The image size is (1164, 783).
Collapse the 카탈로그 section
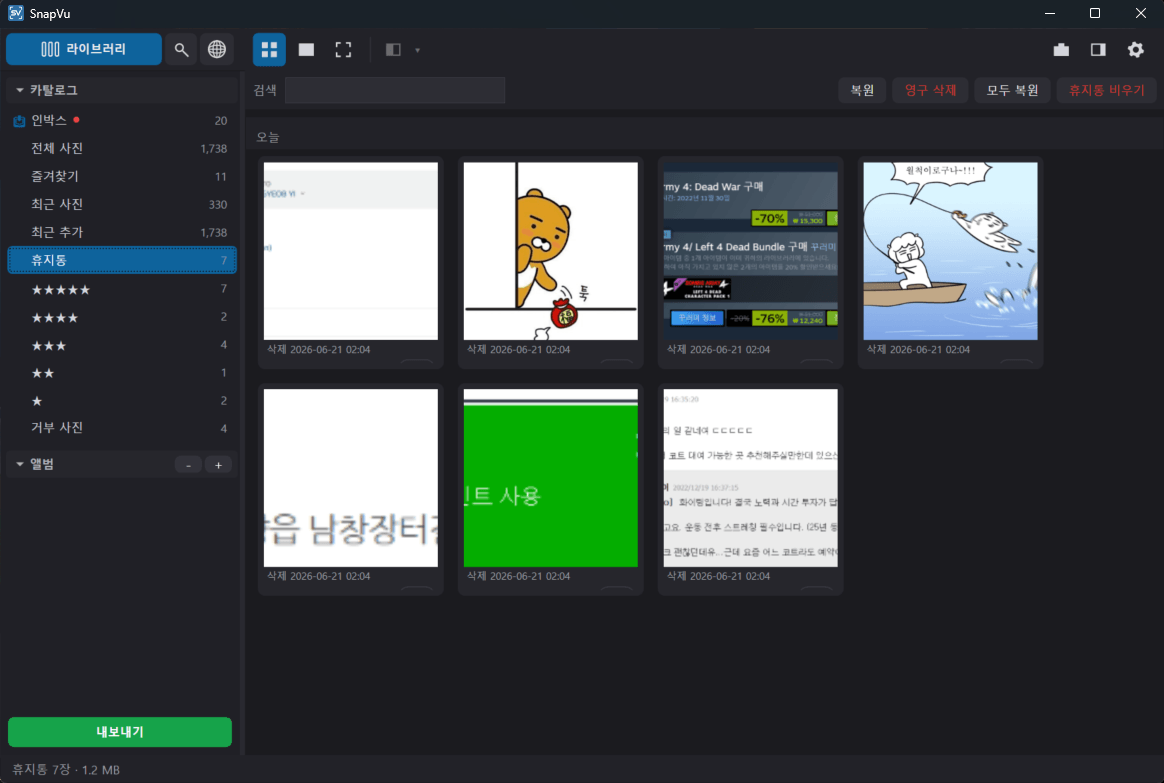19,90
